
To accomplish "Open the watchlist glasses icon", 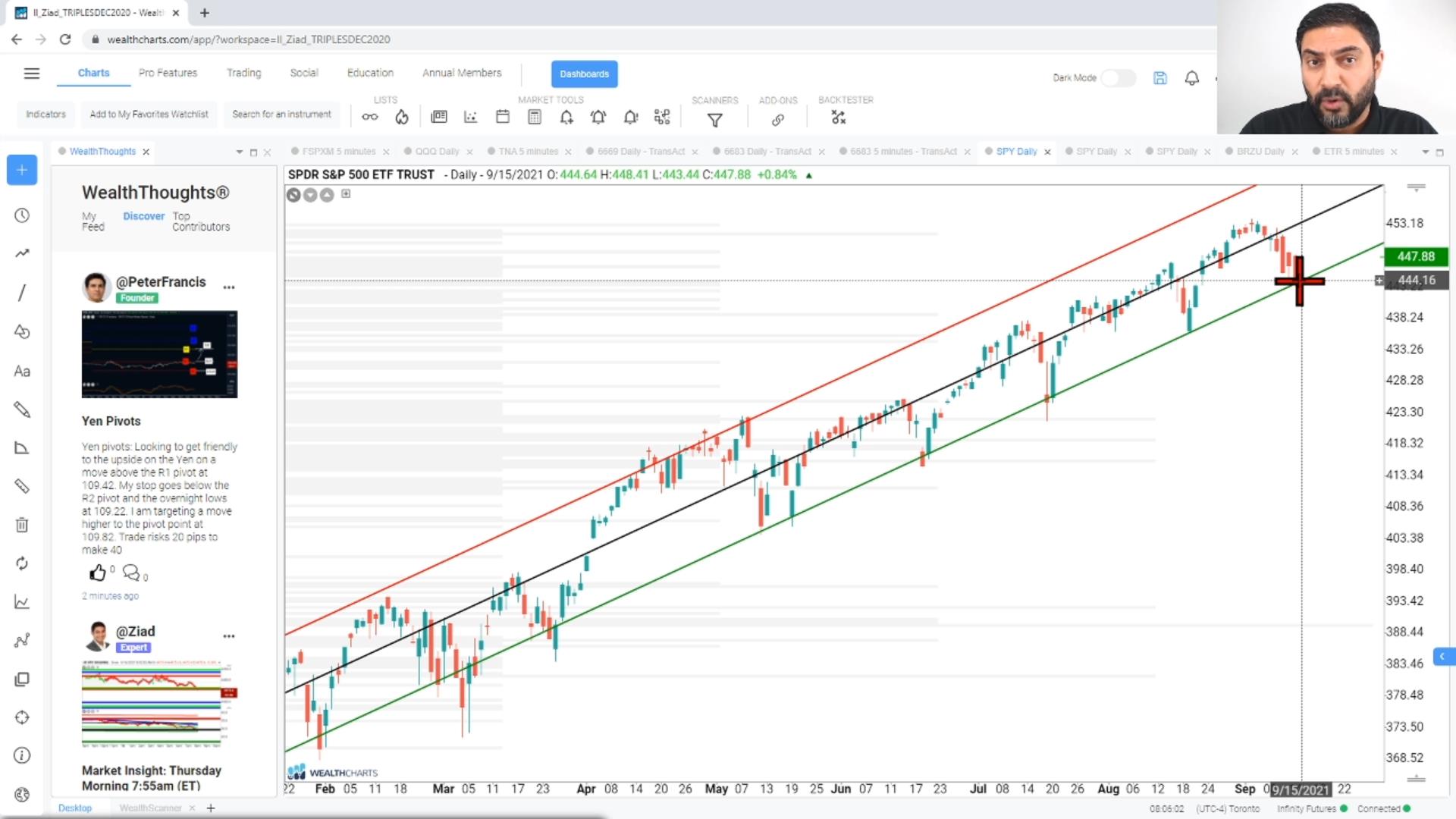I will tap(369, 117).
